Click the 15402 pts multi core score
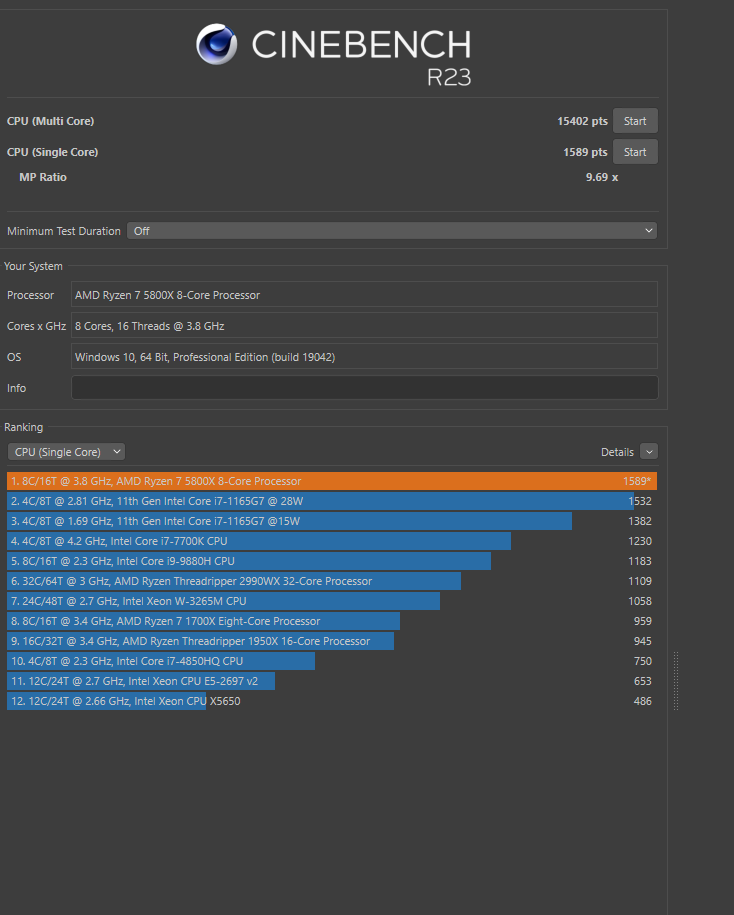The width and height of the screenshot is (734, 915). 582,121
